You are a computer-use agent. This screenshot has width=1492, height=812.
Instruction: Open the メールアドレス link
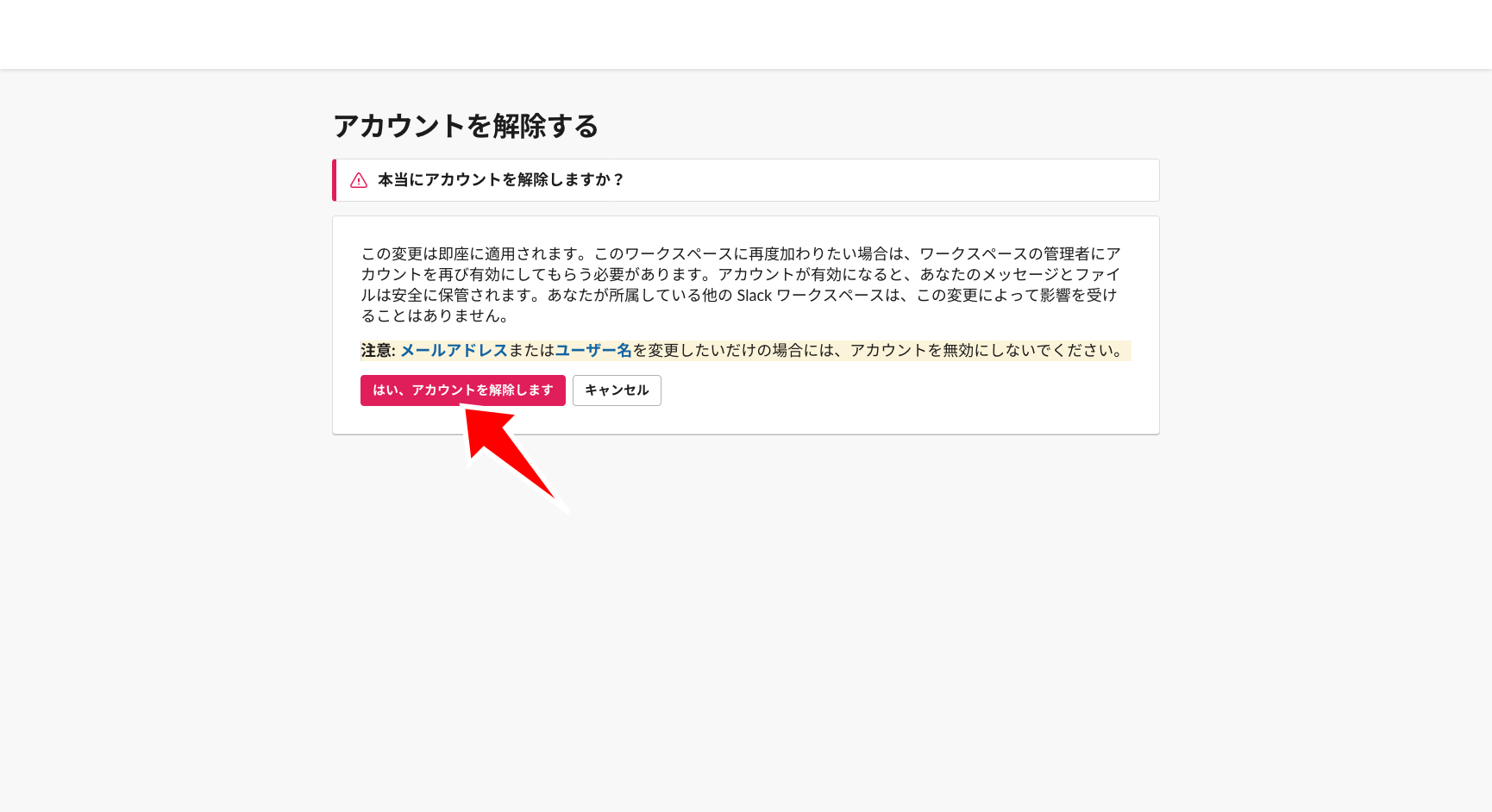pos(453,350)
